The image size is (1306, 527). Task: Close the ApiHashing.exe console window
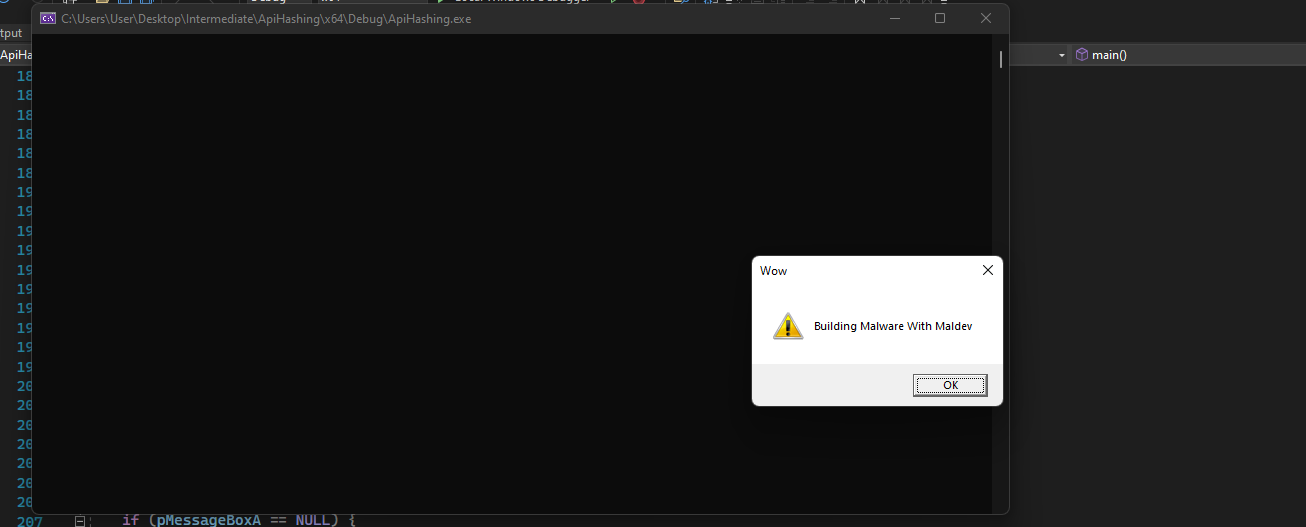pyautogui.click(x=986, y=18)
